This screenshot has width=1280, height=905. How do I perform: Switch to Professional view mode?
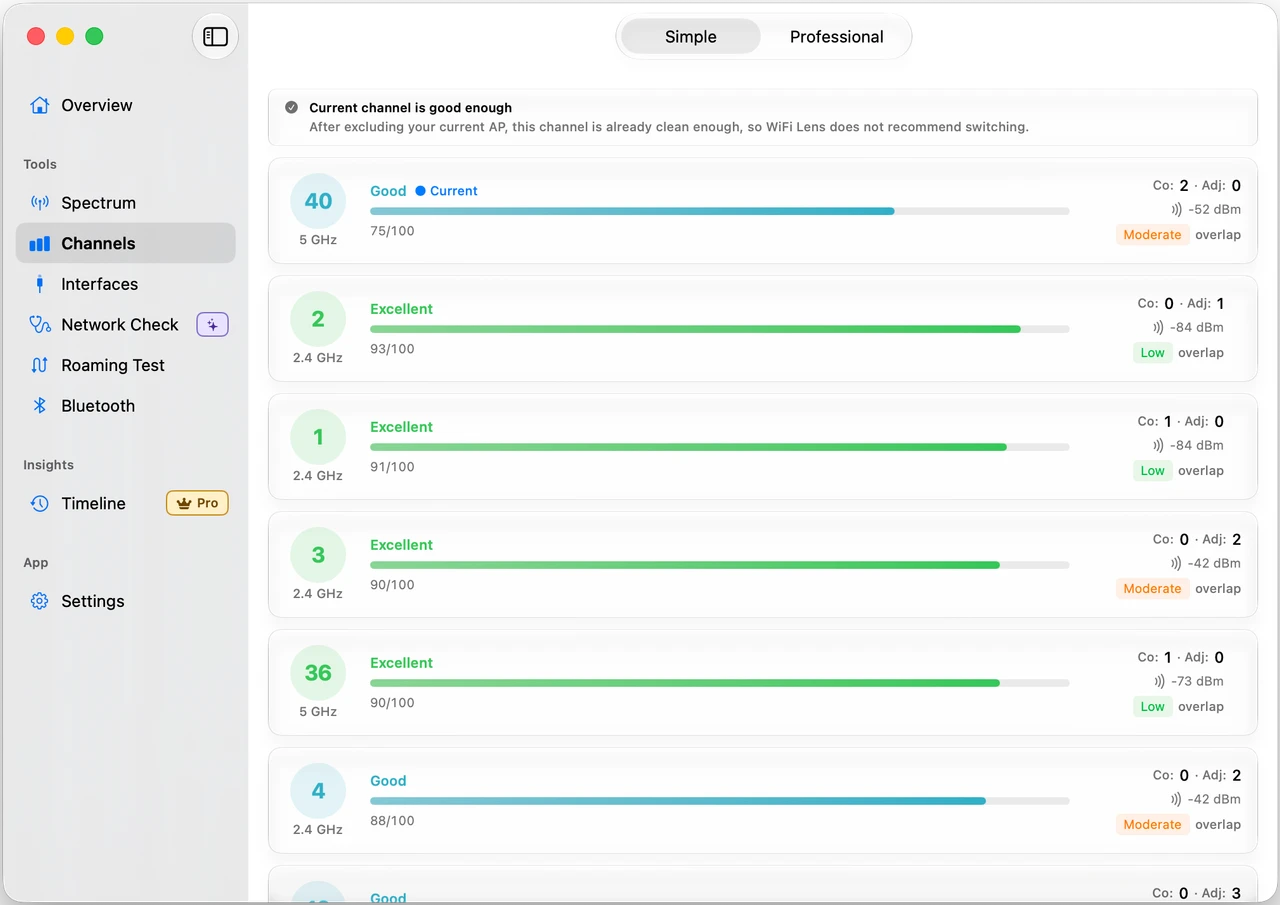click(837, 37)
